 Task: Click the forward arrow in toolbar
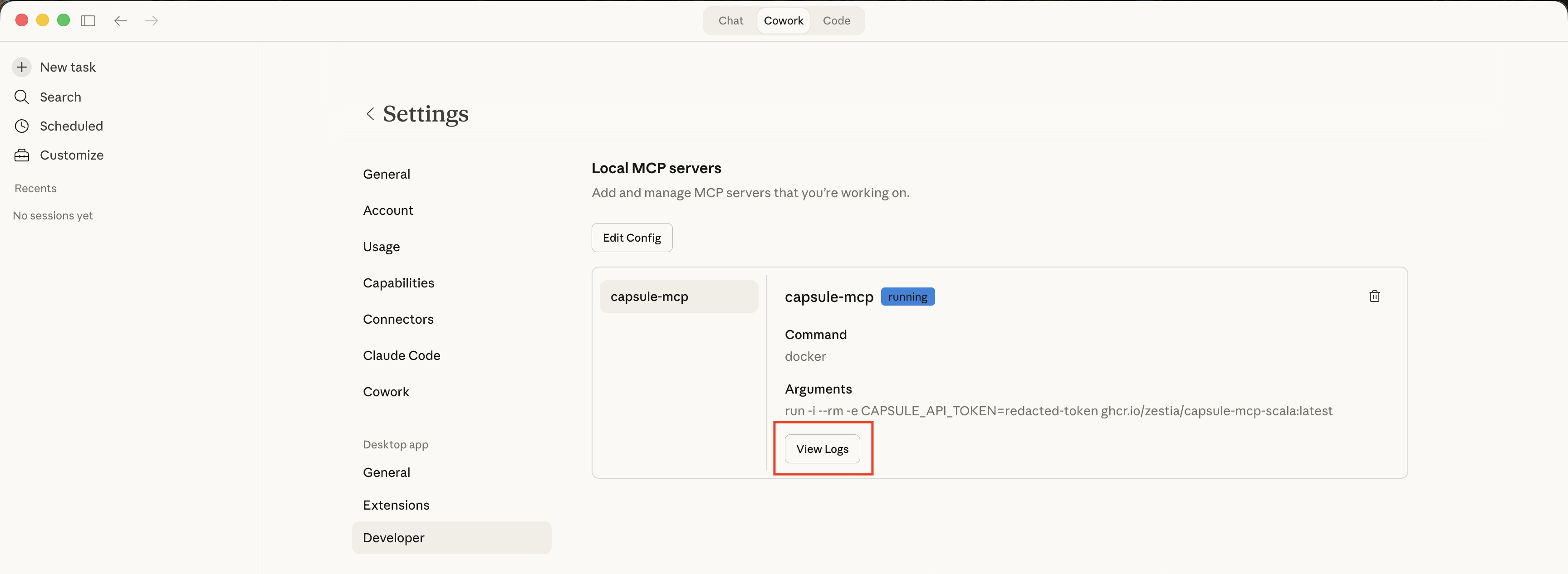coord(152,21)
